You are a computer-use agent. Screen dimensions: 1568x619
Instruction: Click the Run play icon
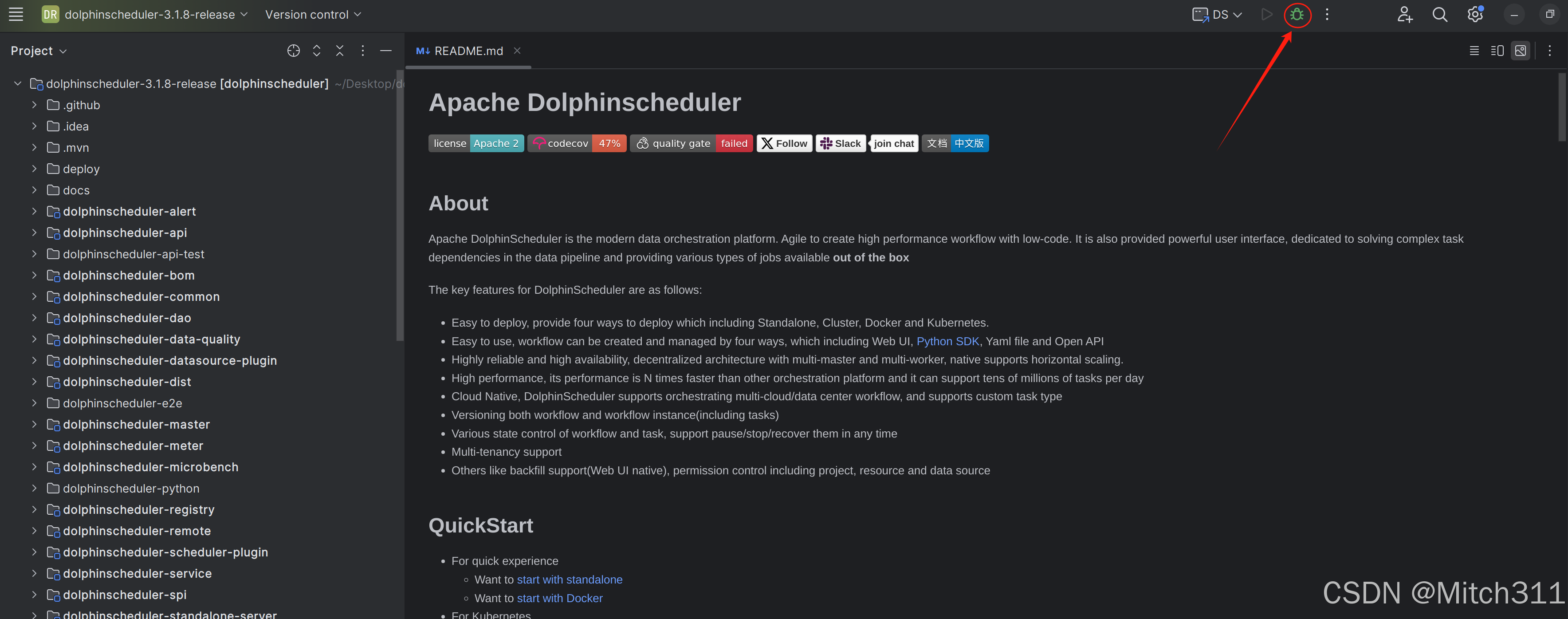coord(1267,15)
